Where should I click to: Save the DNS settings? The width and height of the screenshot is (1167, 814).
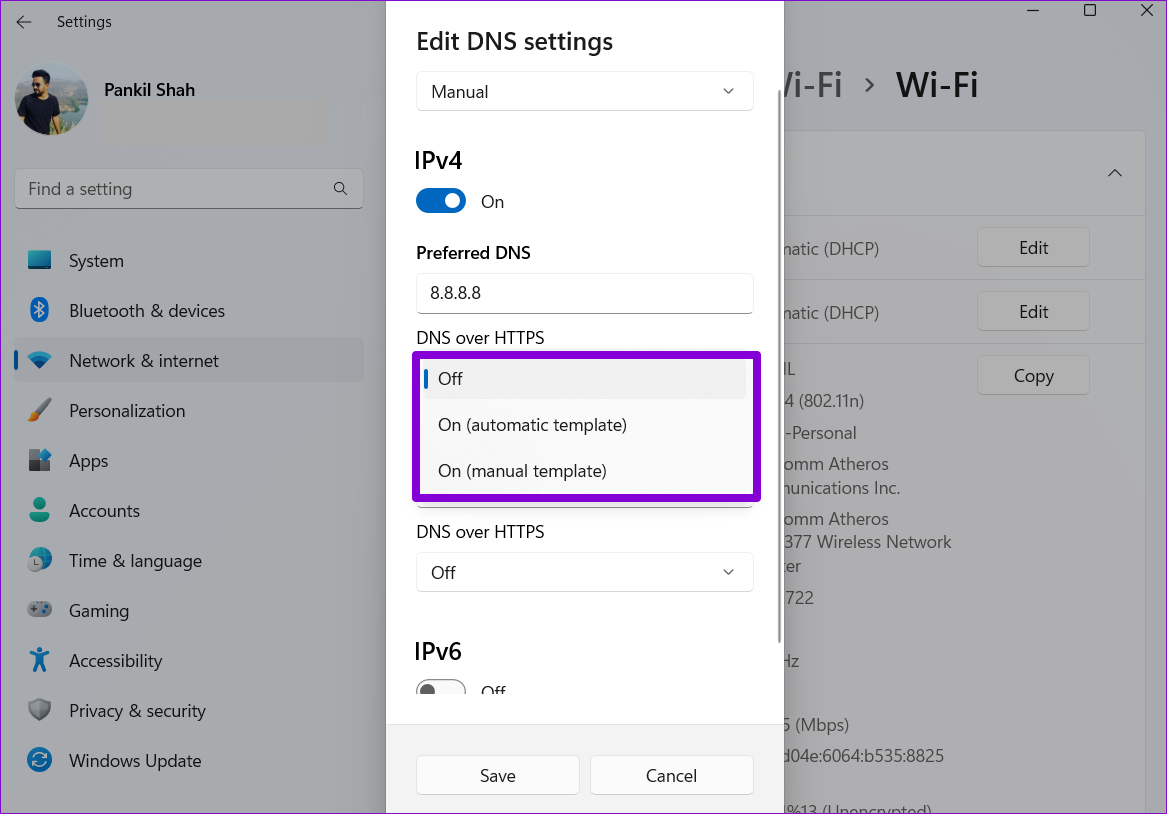[x=497, y=776]
